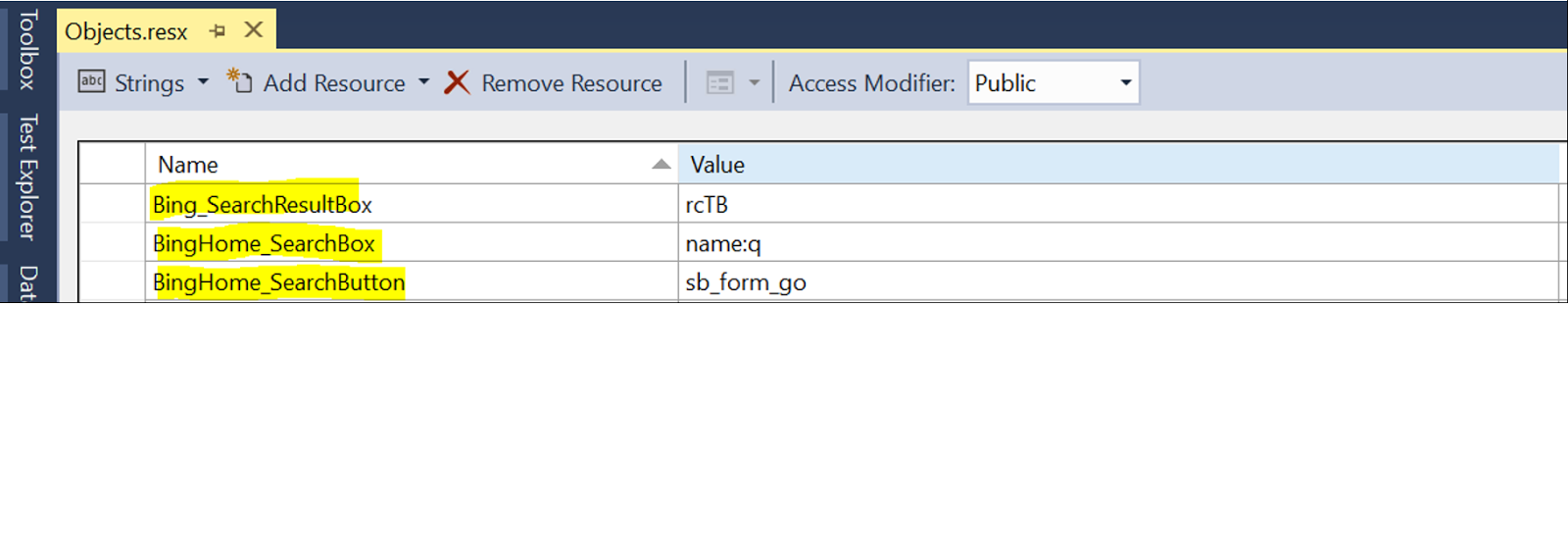Select the BingHome_SearchButton name cell

point(279,282)
